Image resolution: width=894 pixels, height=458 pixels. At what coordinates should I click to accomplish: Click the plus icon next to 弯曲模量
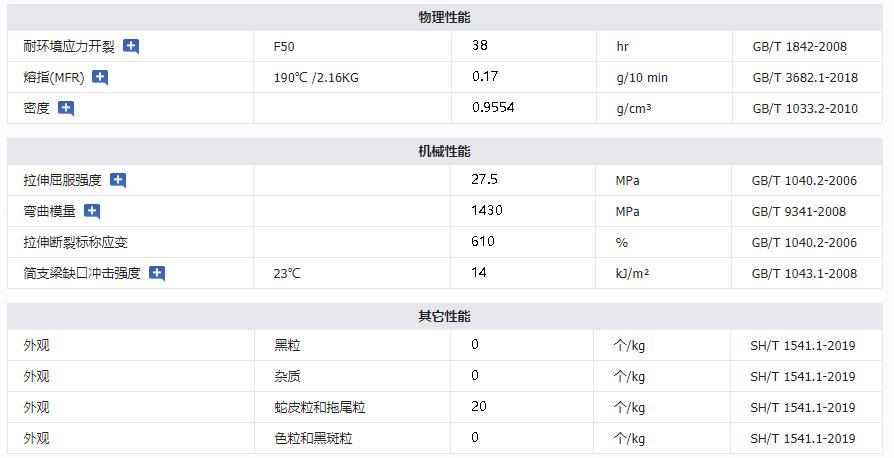(x=92, y=211)
